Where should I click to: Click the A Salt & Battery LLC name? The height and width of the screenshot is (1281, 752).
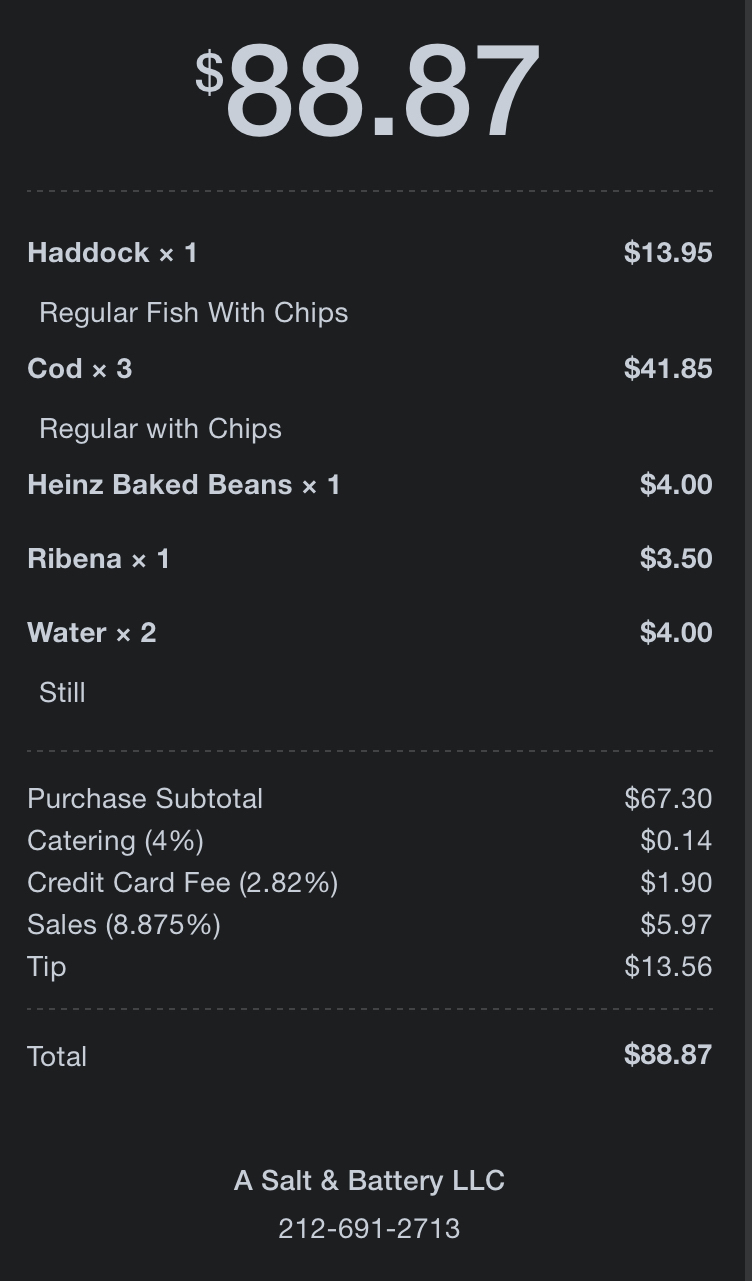369,1181
